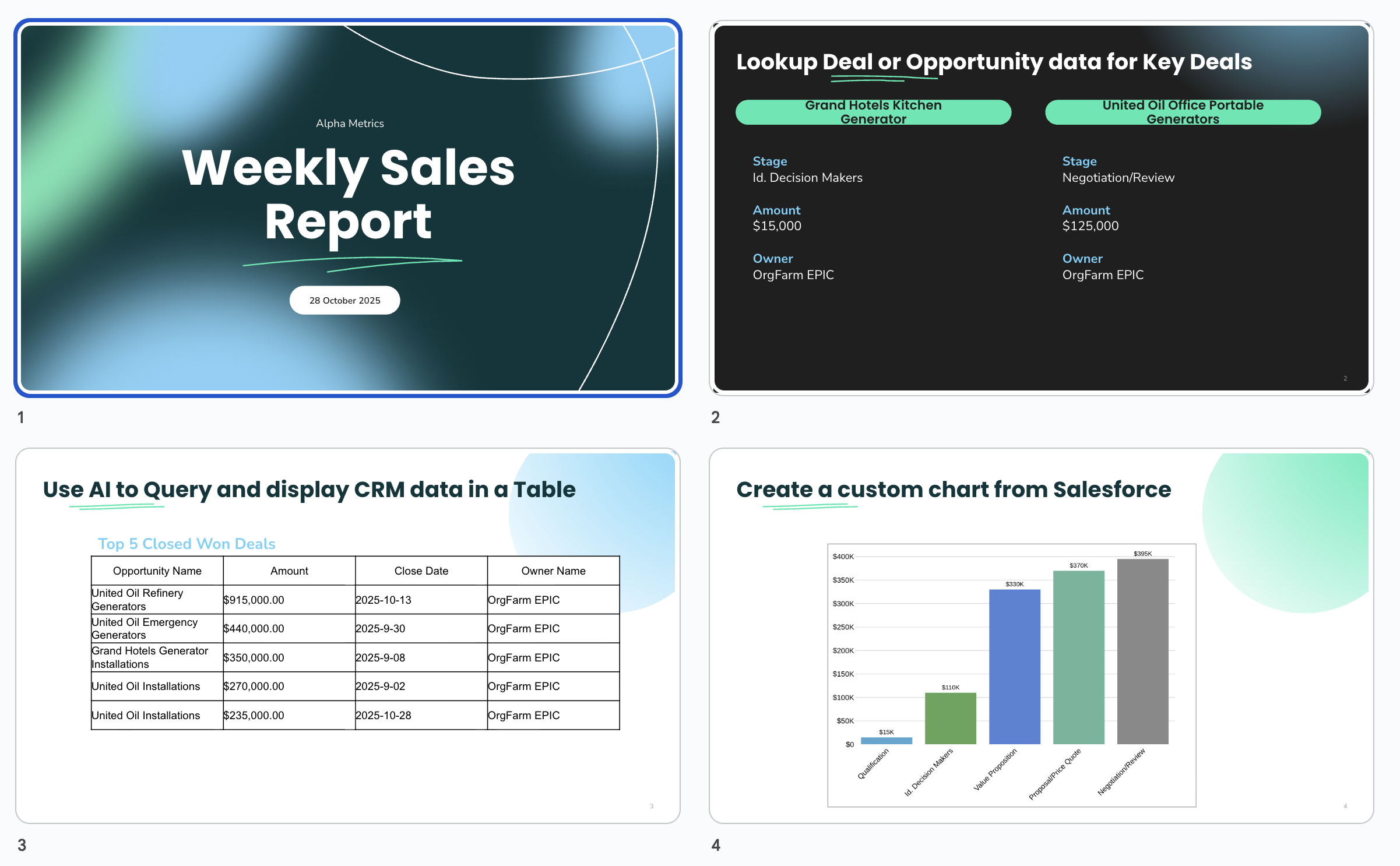
Task: Click the 'Alpha Metrics' subtitle on slide 1
Action: tap(350, 124)
